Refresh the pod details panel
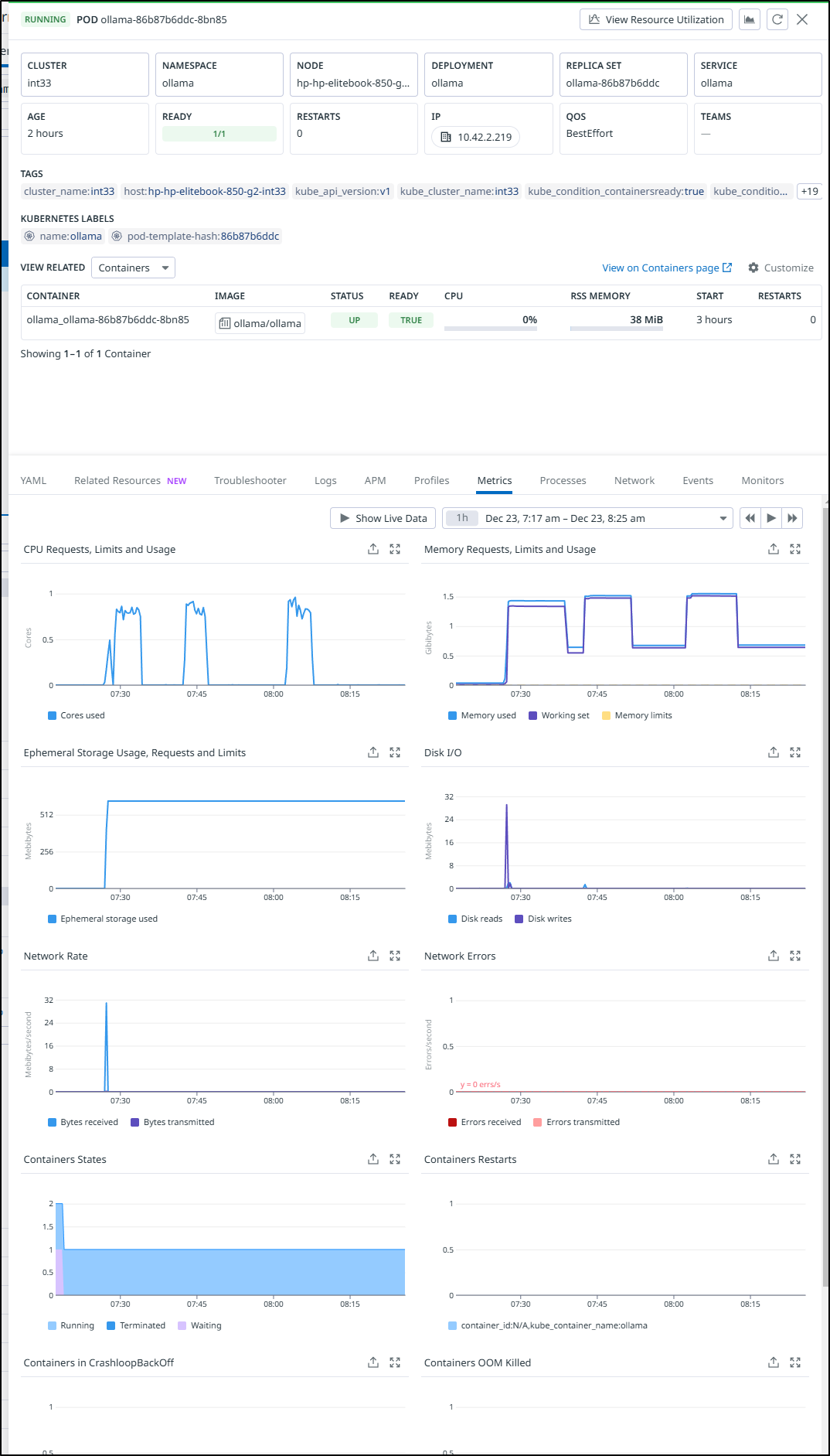 [777, 19]
